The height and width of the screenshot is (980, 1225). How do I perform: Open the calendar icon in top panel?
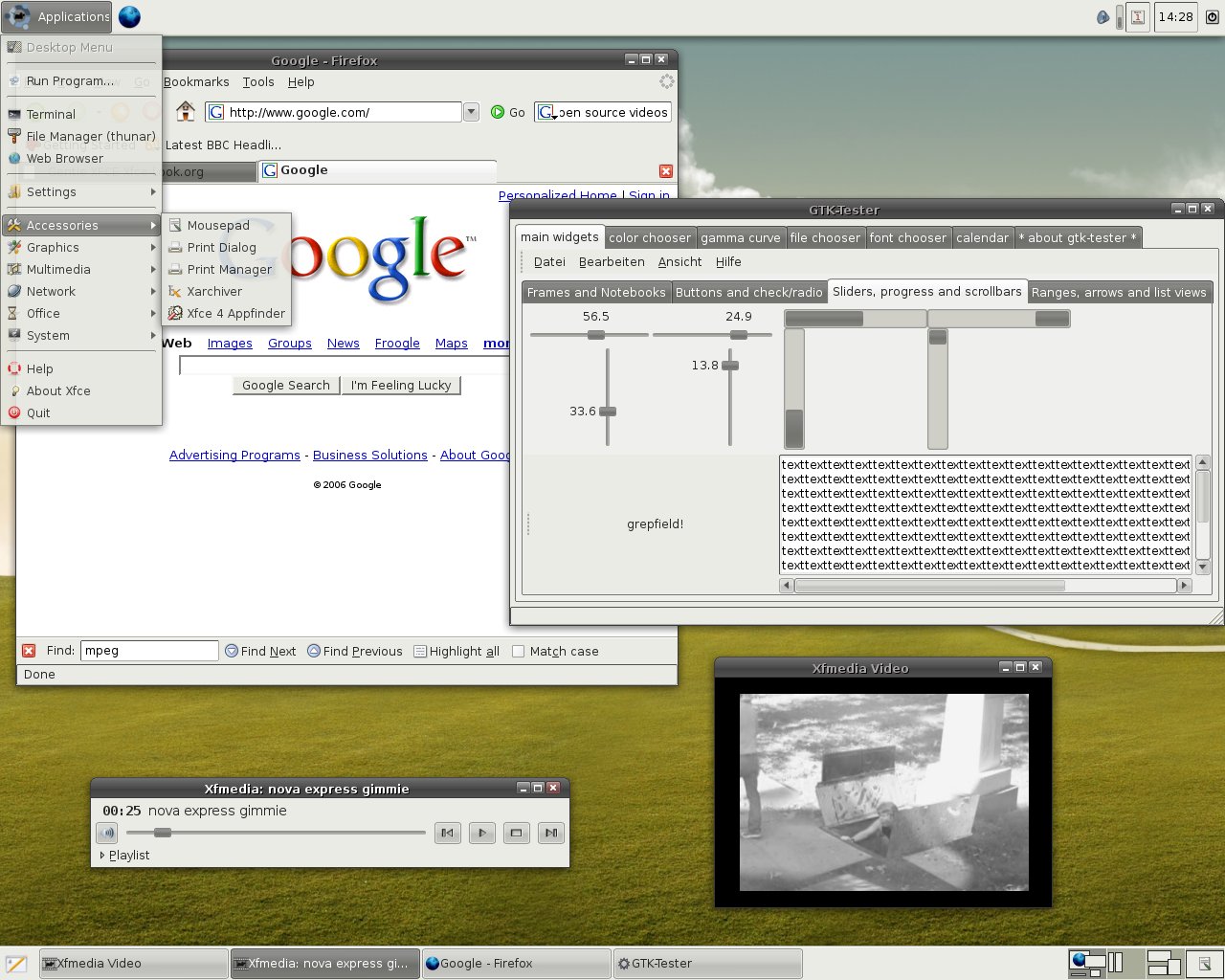(x=1138, y=16)
